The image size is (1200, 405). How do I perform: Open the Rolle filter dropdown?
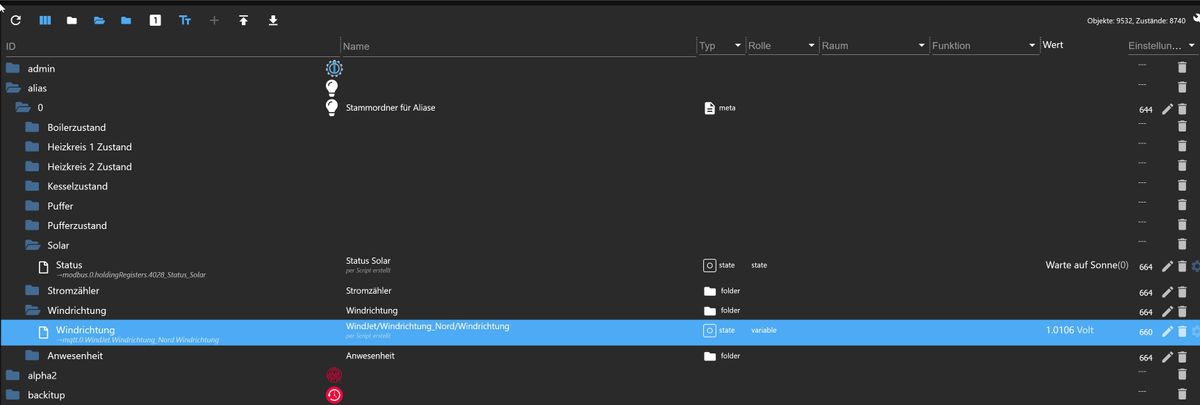810,46
